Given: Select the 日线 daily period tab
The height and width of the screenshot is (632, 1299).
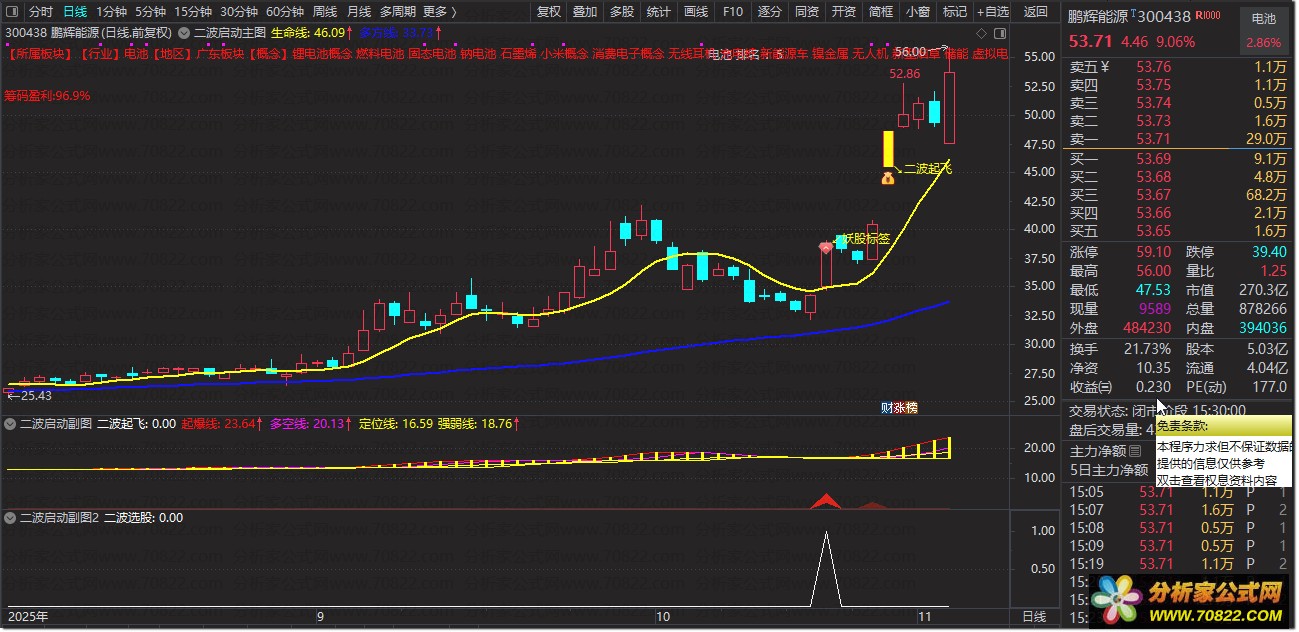Looking at the screenshot, I should [x=75, y=12].
